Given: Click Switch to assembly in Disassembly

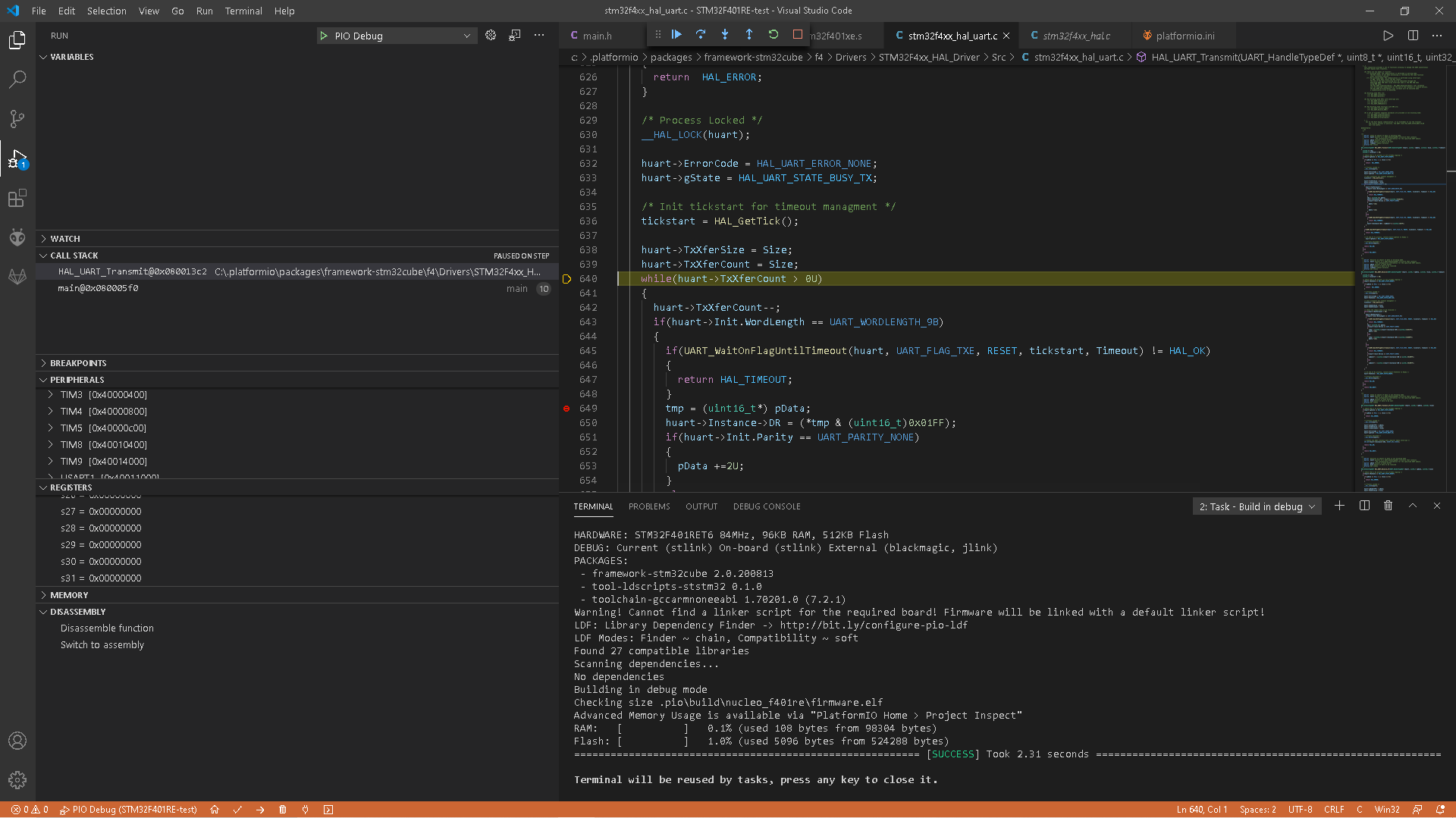Looking at the screenshot, I should [x=102, y=644].
